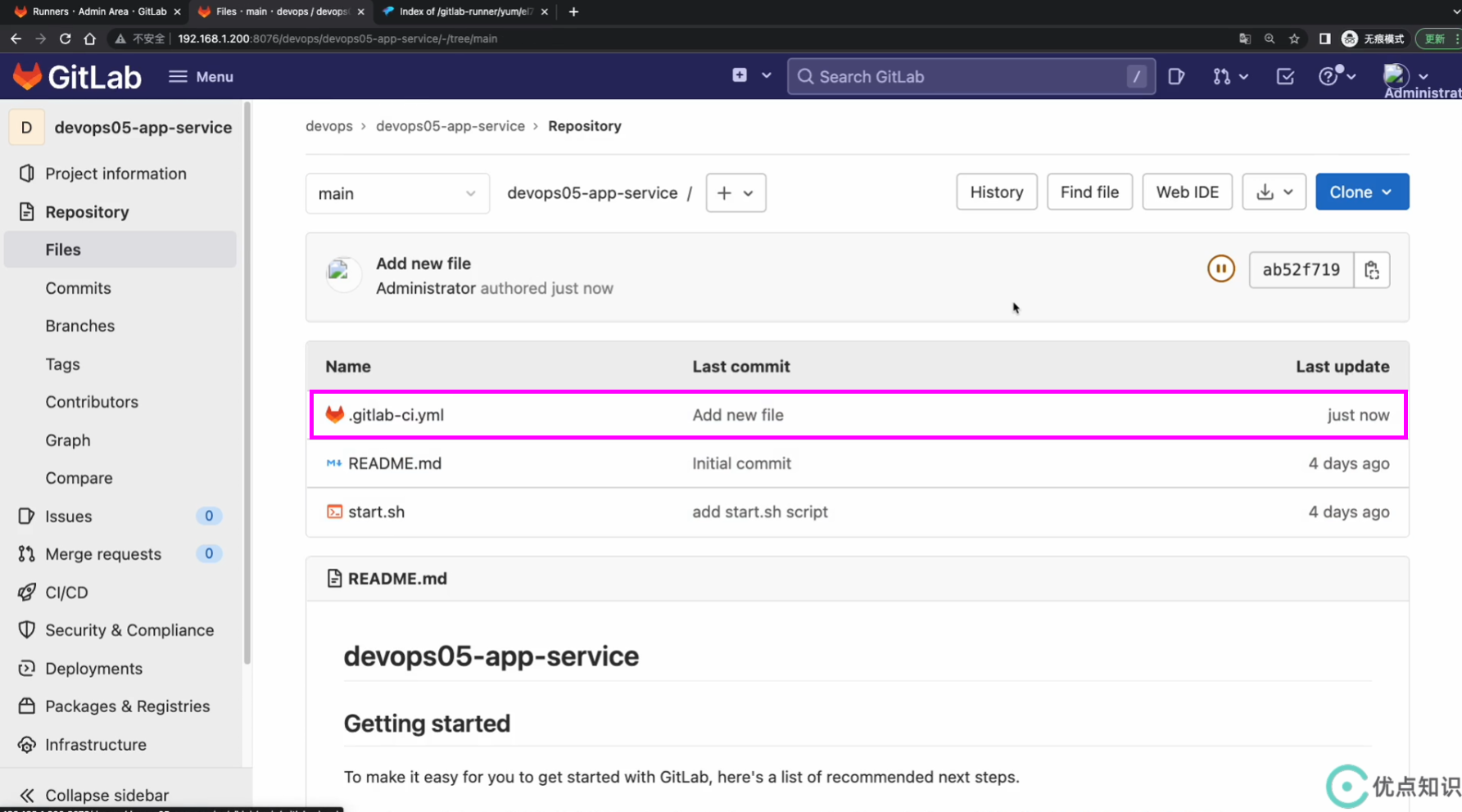Close the Files main devops browser tab

(360, 11)
